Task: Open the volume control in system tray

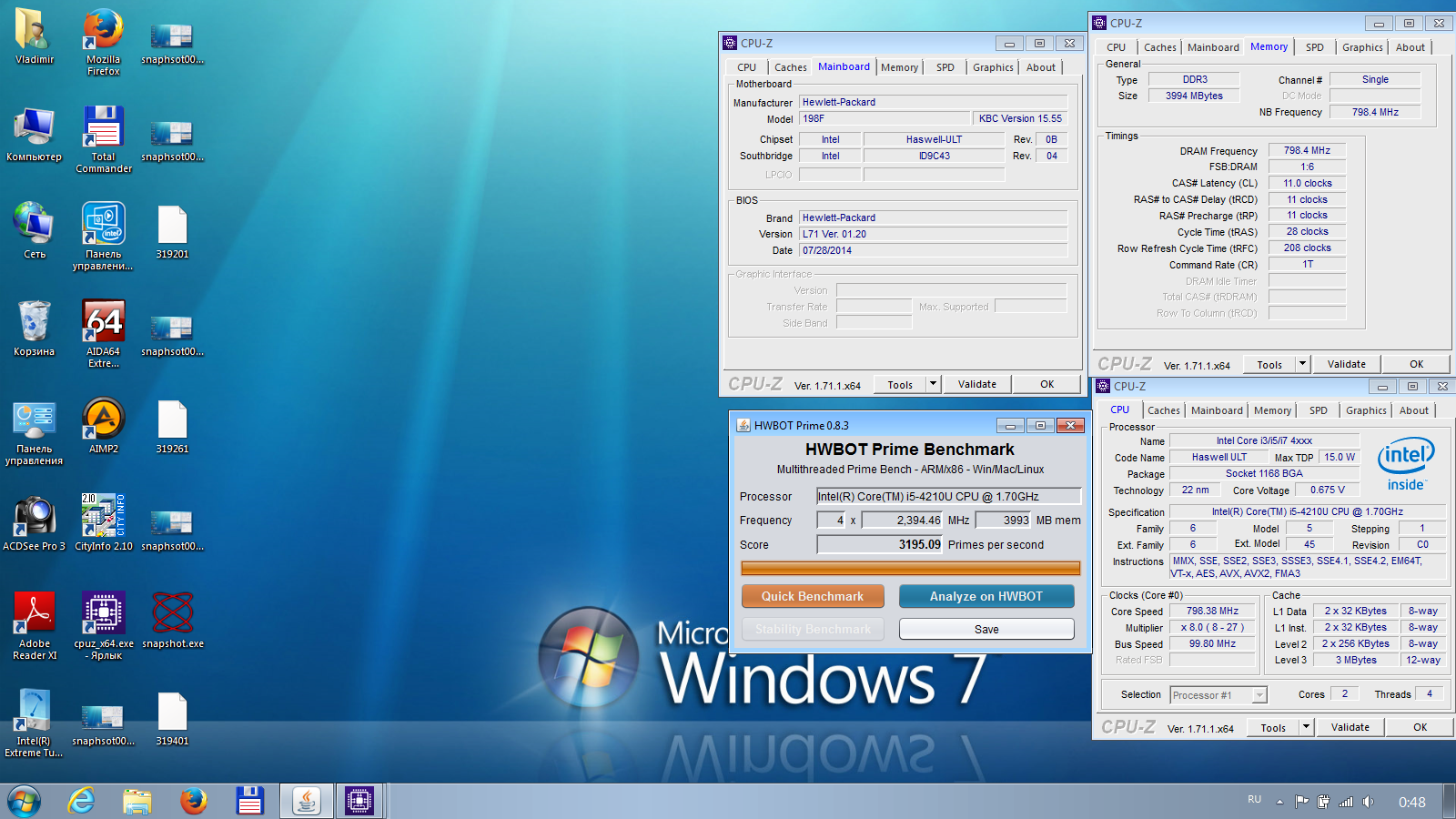Action: tap(1368, 802)
